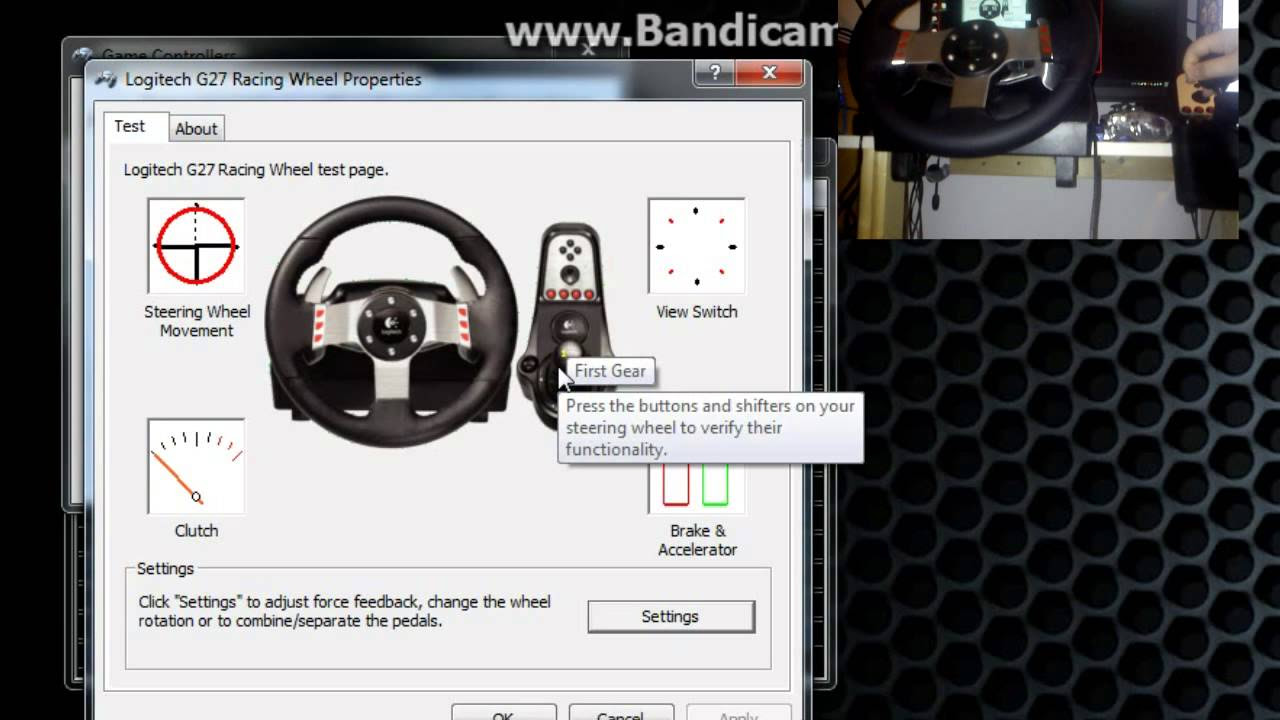The height and width of the screenshot is (720, 1280).
Task: Click the 'Settings' group box heading
Action: pos(165,569)
